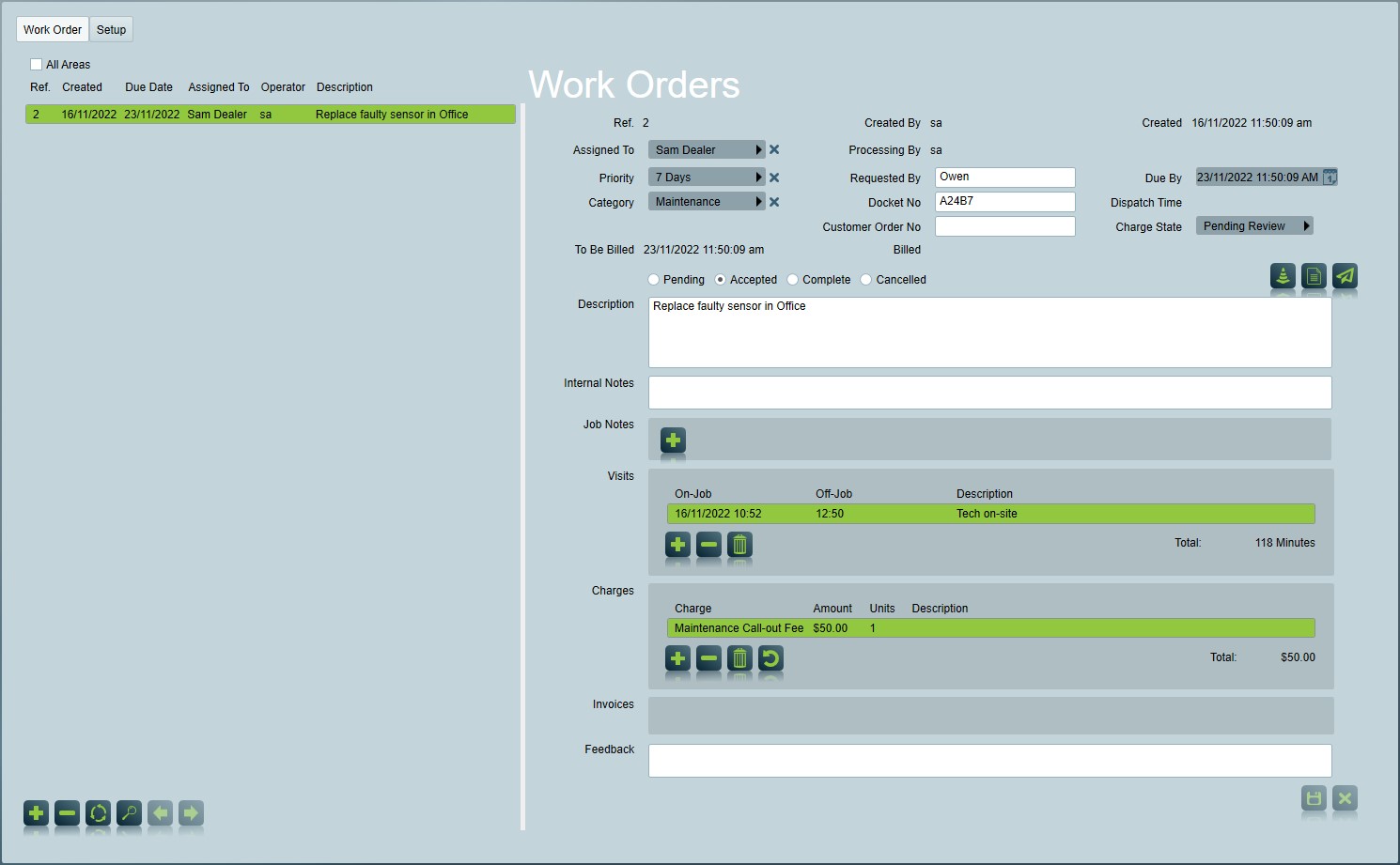Click the 16/11/2022 10:52 On-Job cell

tap(718, 514)
